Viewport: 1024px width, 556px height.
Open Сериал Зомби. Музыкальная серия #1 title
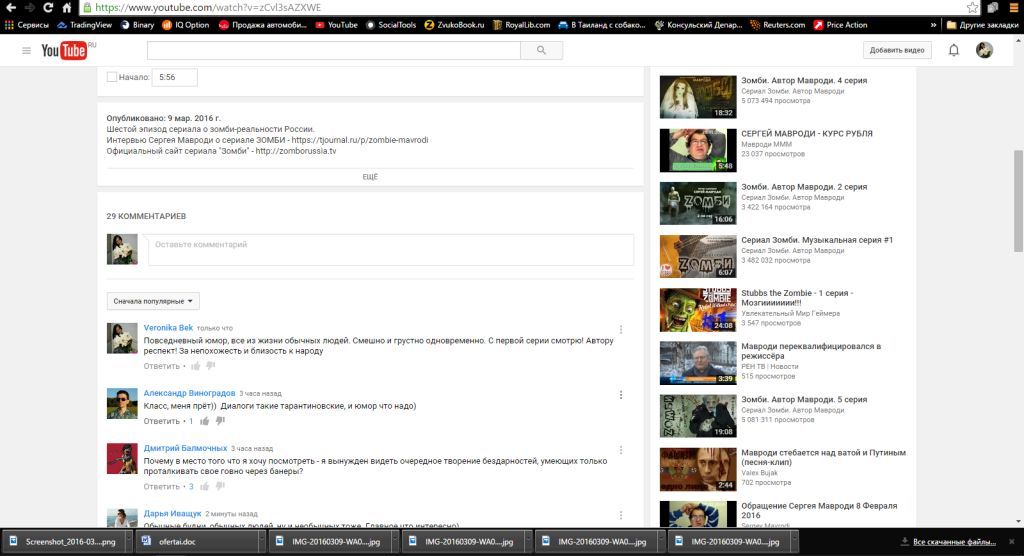point(817,240)
